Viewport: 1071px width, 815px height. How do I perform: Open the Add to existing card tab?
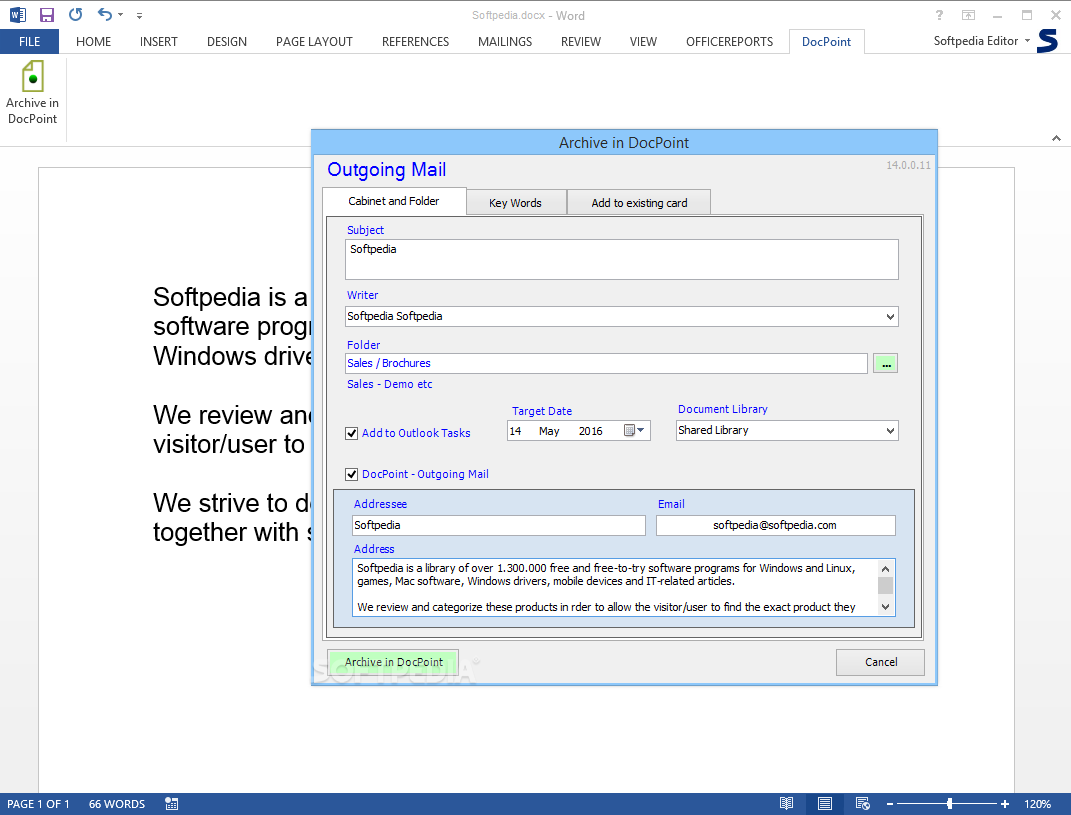pos(639,203)
